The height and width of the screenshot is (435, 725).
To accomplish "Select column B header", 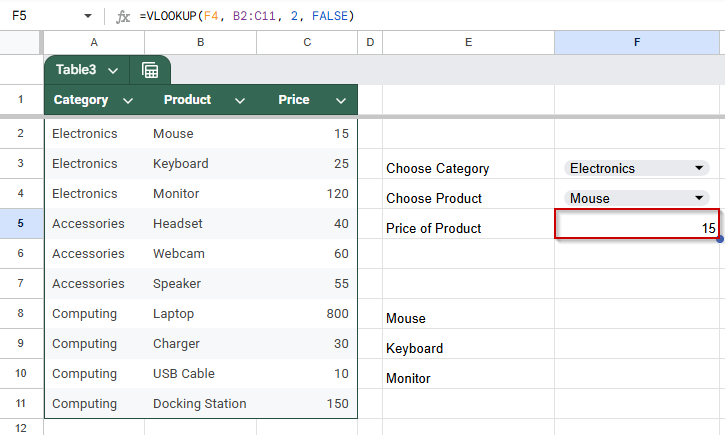I will 200,43.
